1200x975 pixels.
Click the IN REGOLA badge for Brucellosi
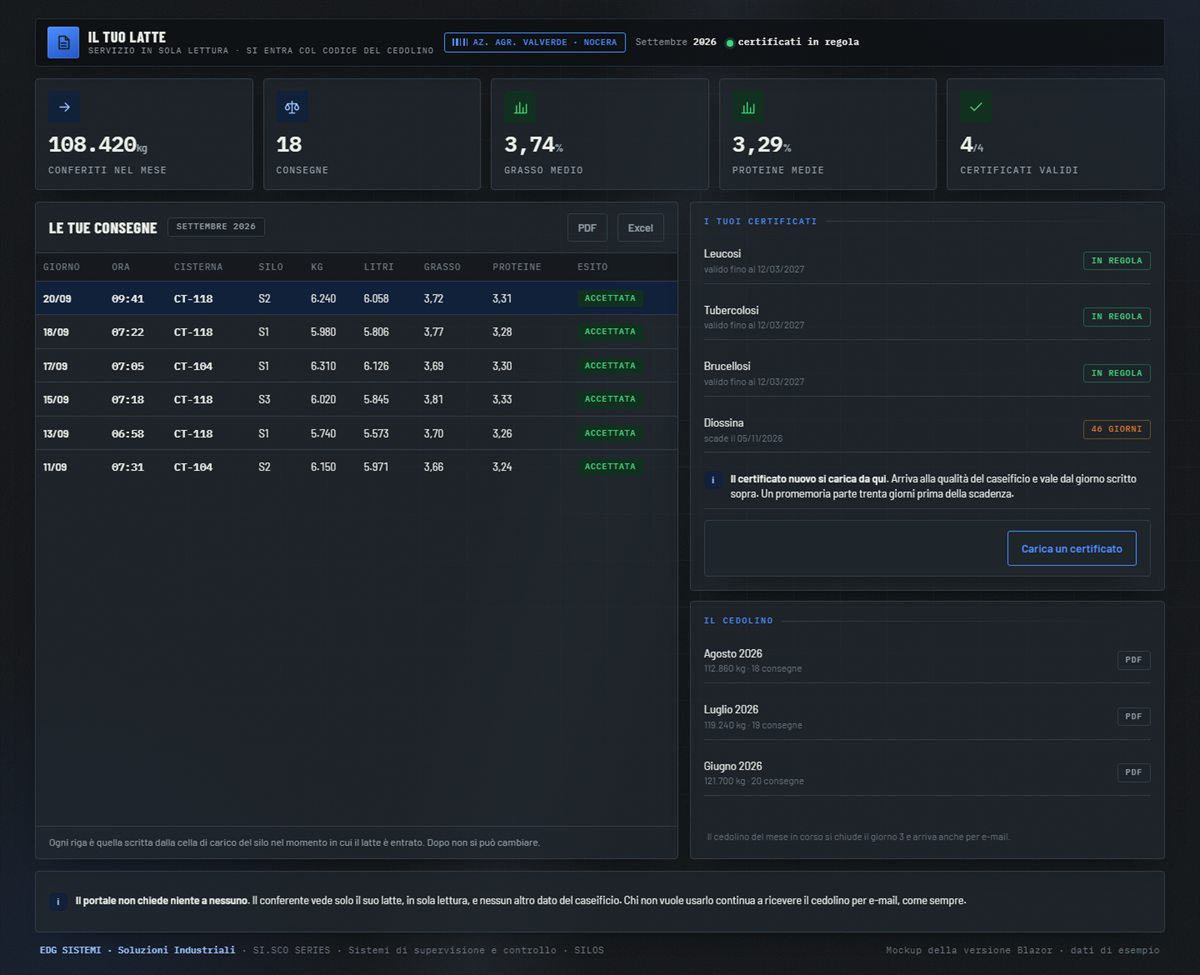click(1116, 373)
